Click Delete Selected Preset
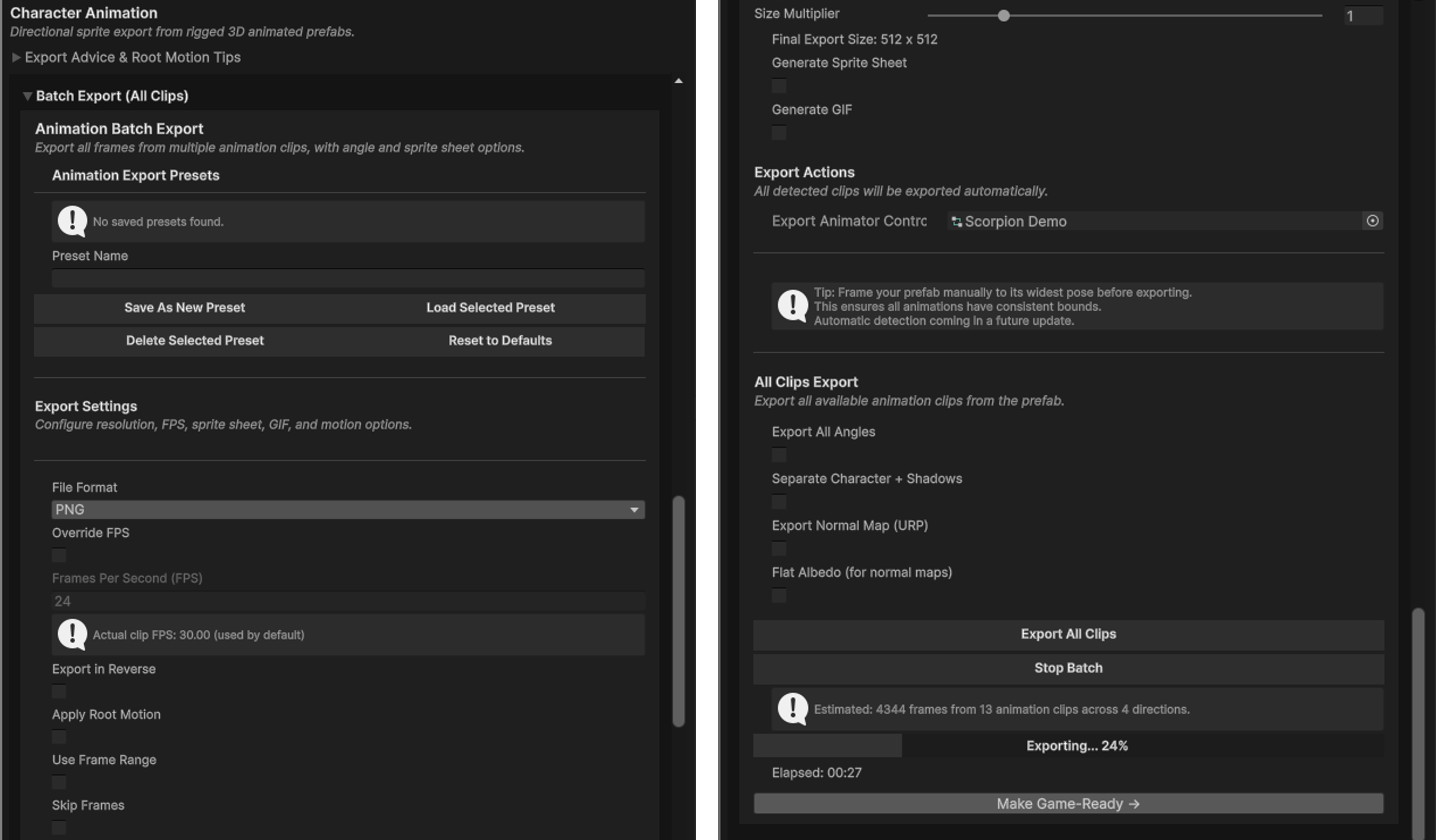Screen dimensions: 1436x840 point(195,341)
